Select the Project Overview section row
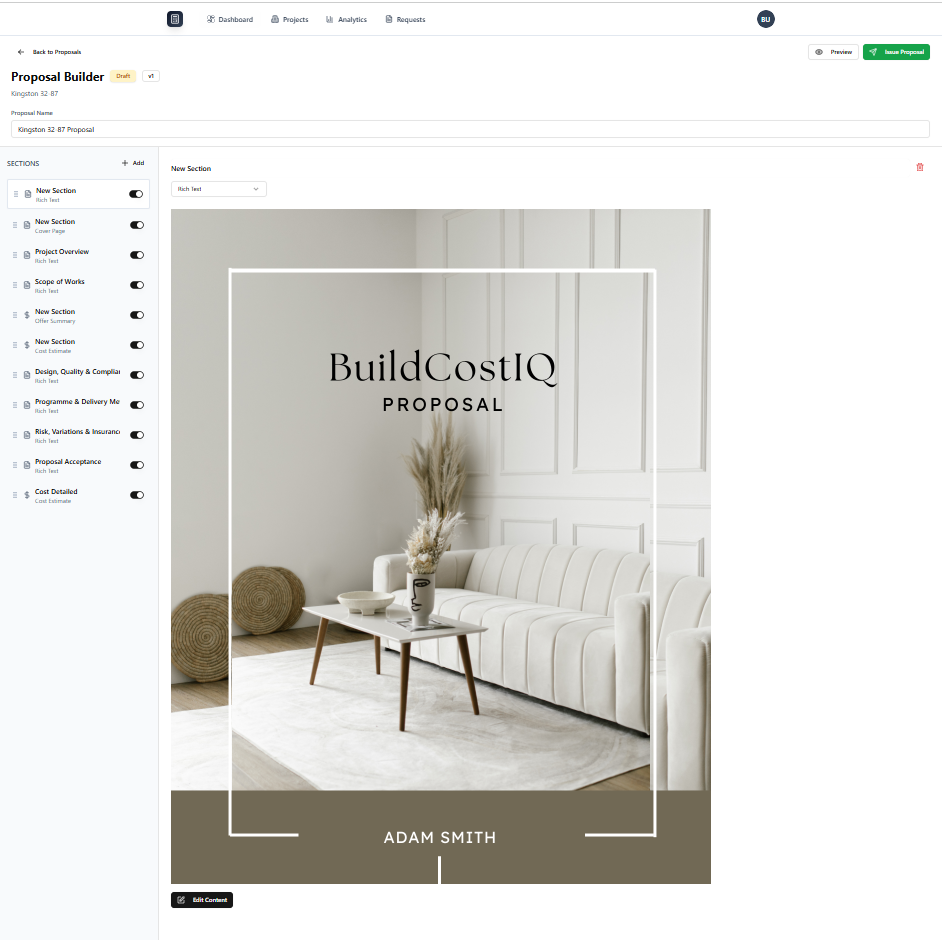 pyautogui.click(x=78, y=255)
